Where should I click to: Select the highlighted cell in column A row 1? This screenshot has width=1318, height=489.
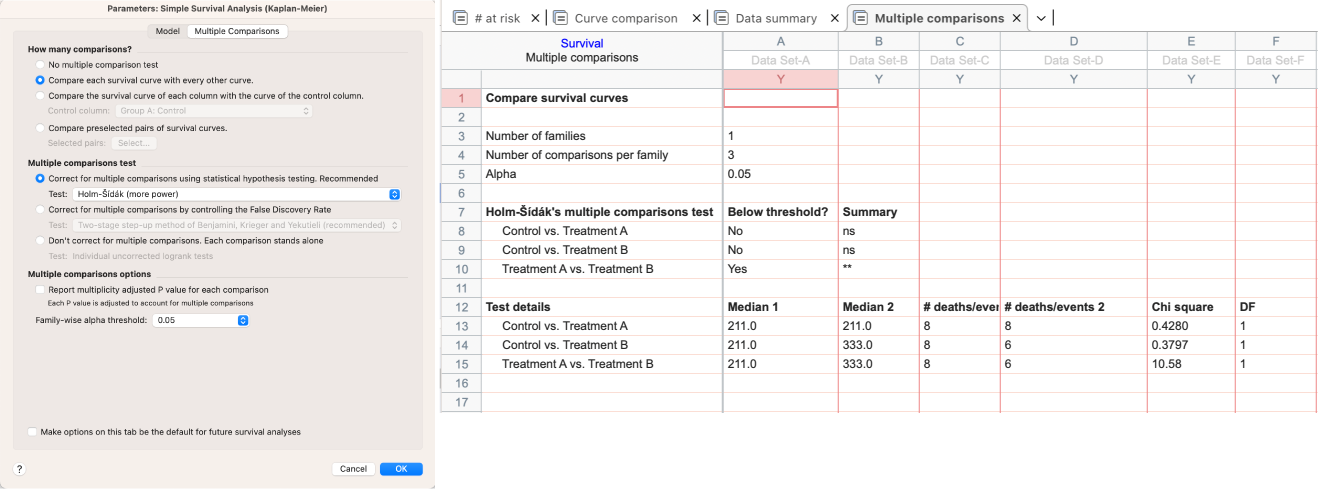[780, 98]
